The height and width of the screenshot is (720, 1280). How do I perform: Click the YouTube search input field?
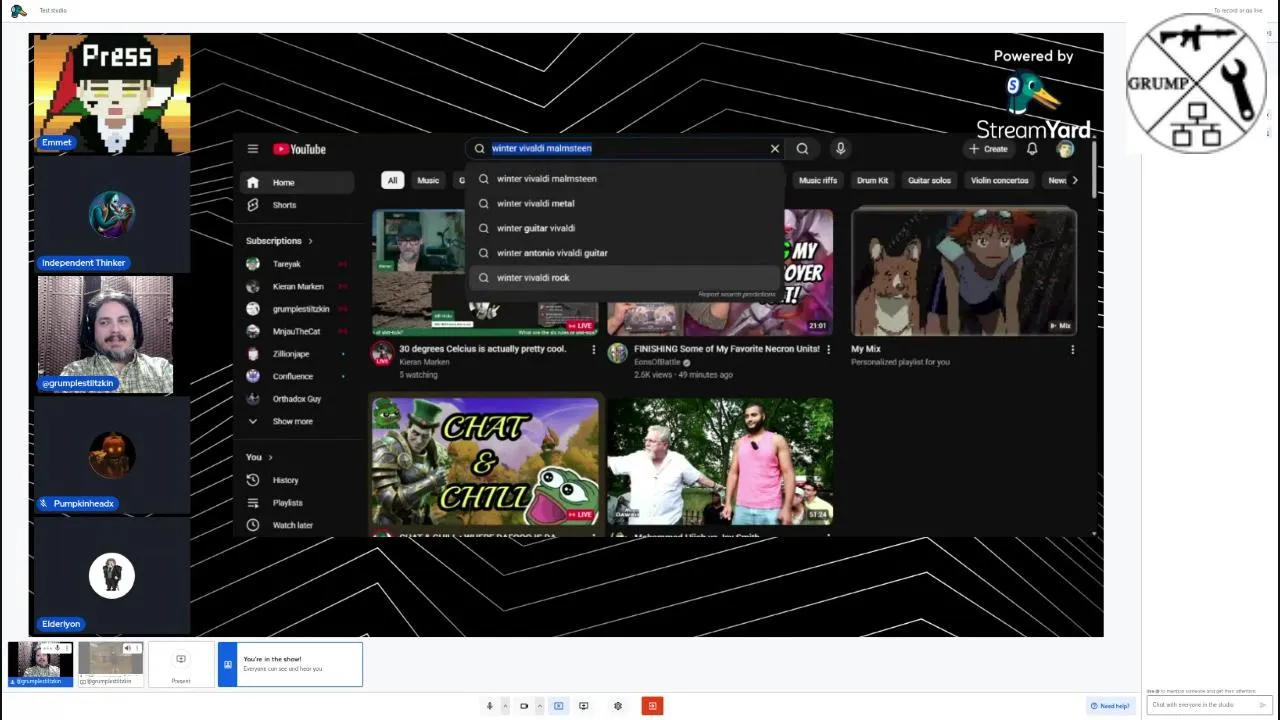click(x=625, y=148)
